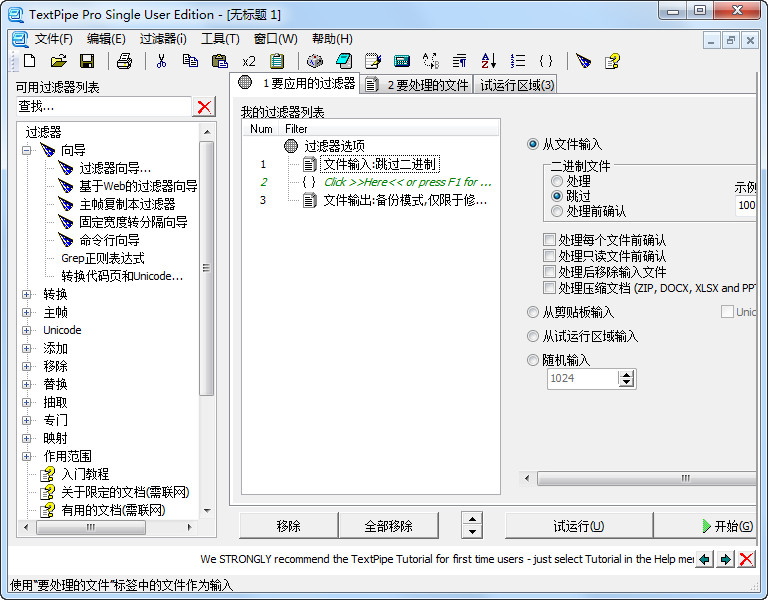Screen dimensions: 768x600
Task: Collapse the 向导 tree node
Action: tap(26, 150)
